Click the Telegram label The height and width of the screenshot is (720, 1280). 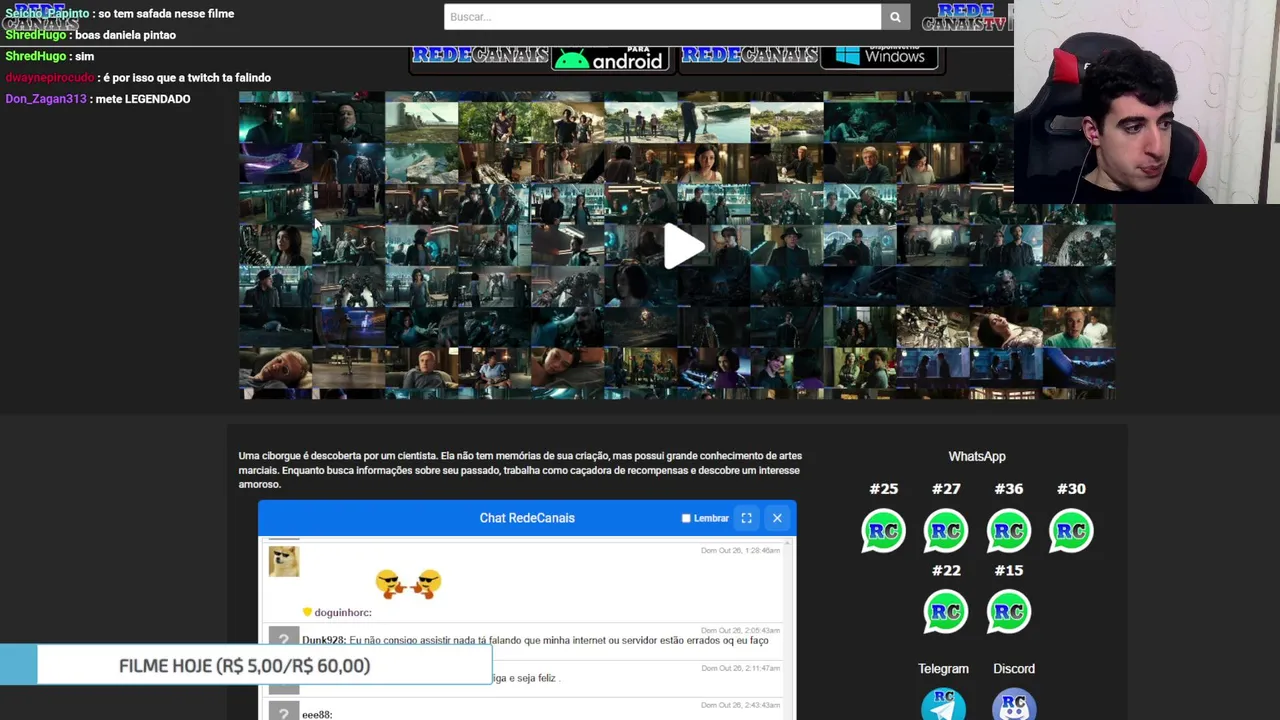tap(943, 669)
